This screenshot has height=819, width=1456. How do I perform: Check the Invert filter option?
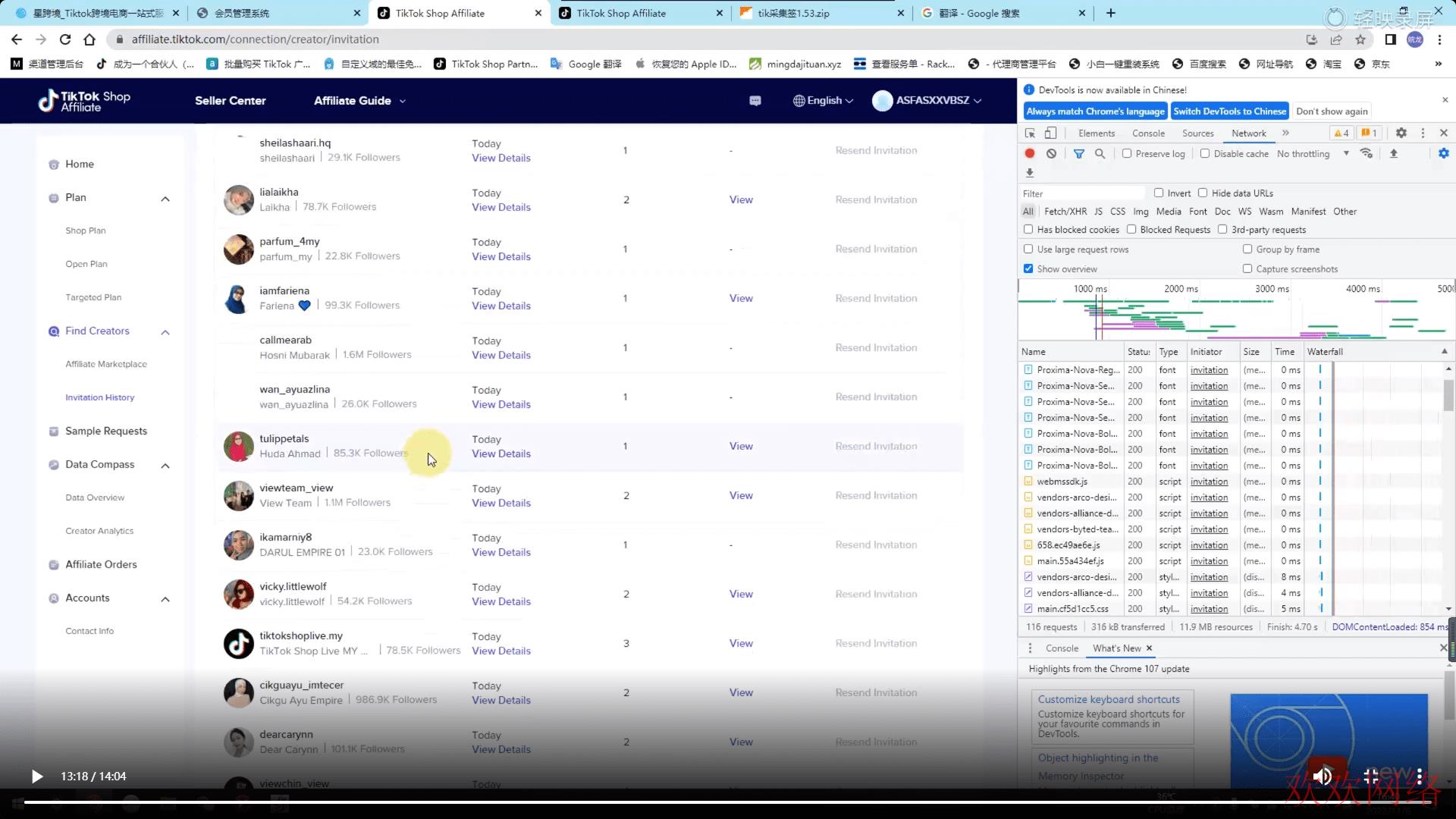[x=1159, y=193]
